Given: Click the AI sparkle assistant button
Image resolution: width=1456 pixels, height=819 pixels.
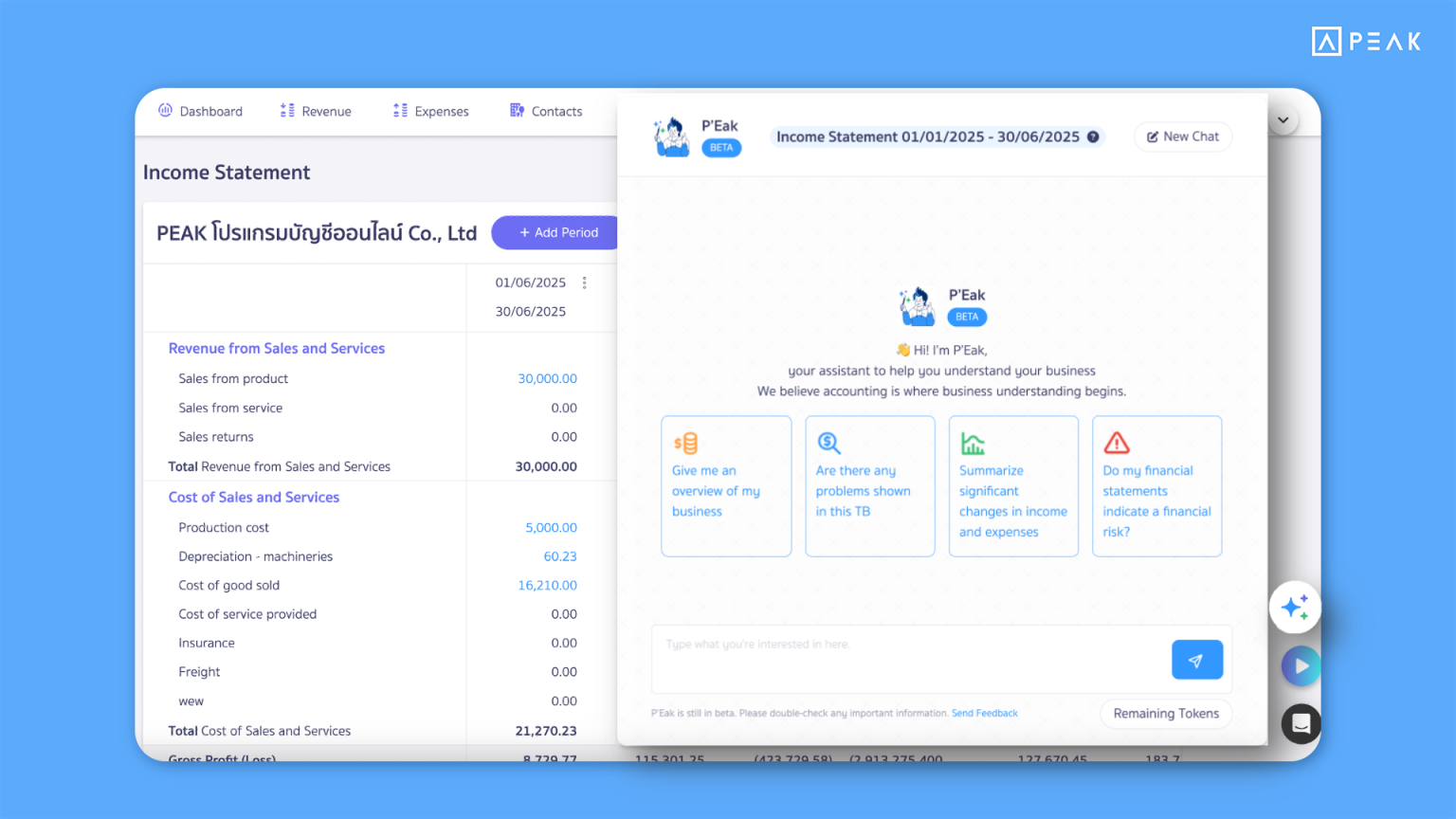Looking at the screenshot, I should click(1295, 607).
